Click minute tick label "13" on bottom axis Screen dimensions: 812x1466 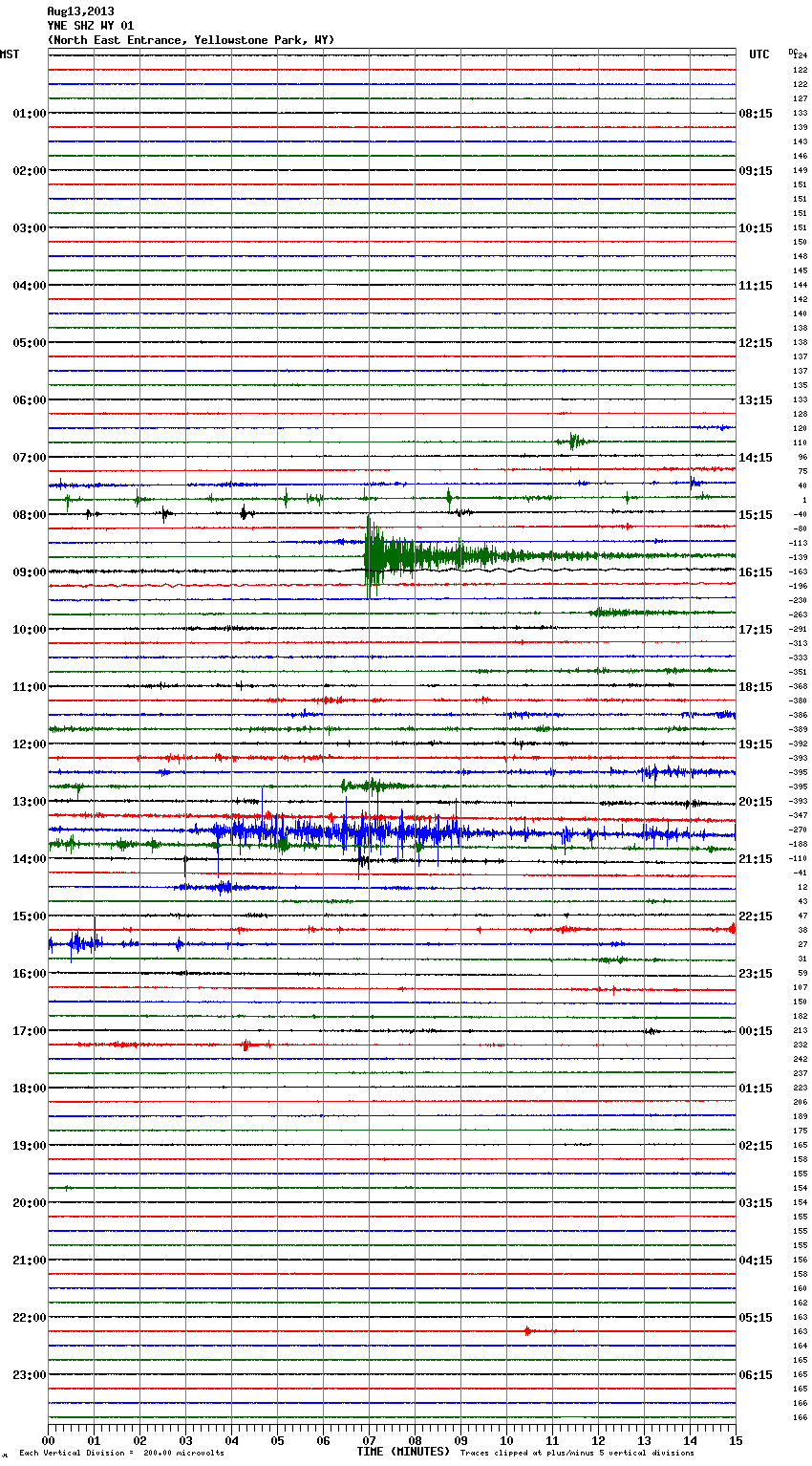644,1440
